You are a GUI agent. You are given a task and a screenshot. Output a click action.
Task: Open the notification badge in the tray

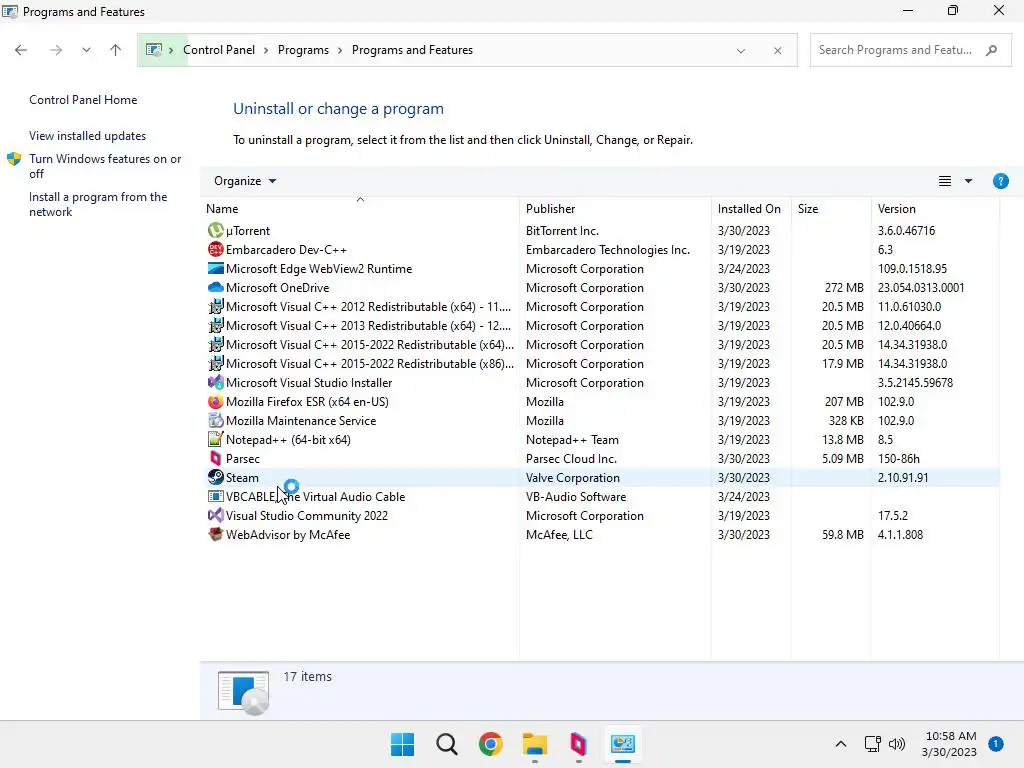[995, 743]
